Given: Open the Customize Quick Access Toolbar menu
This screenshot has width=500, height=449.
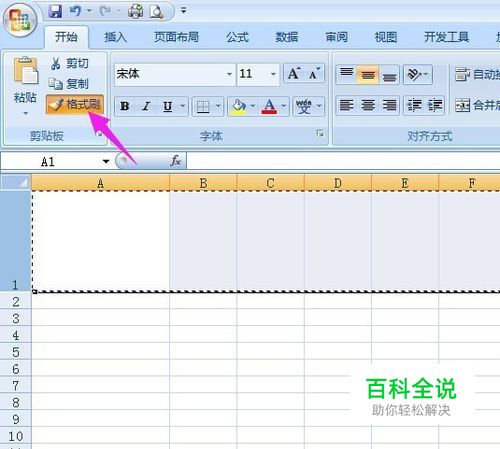Looking at the screenshot, I should [x=183, y=11].
